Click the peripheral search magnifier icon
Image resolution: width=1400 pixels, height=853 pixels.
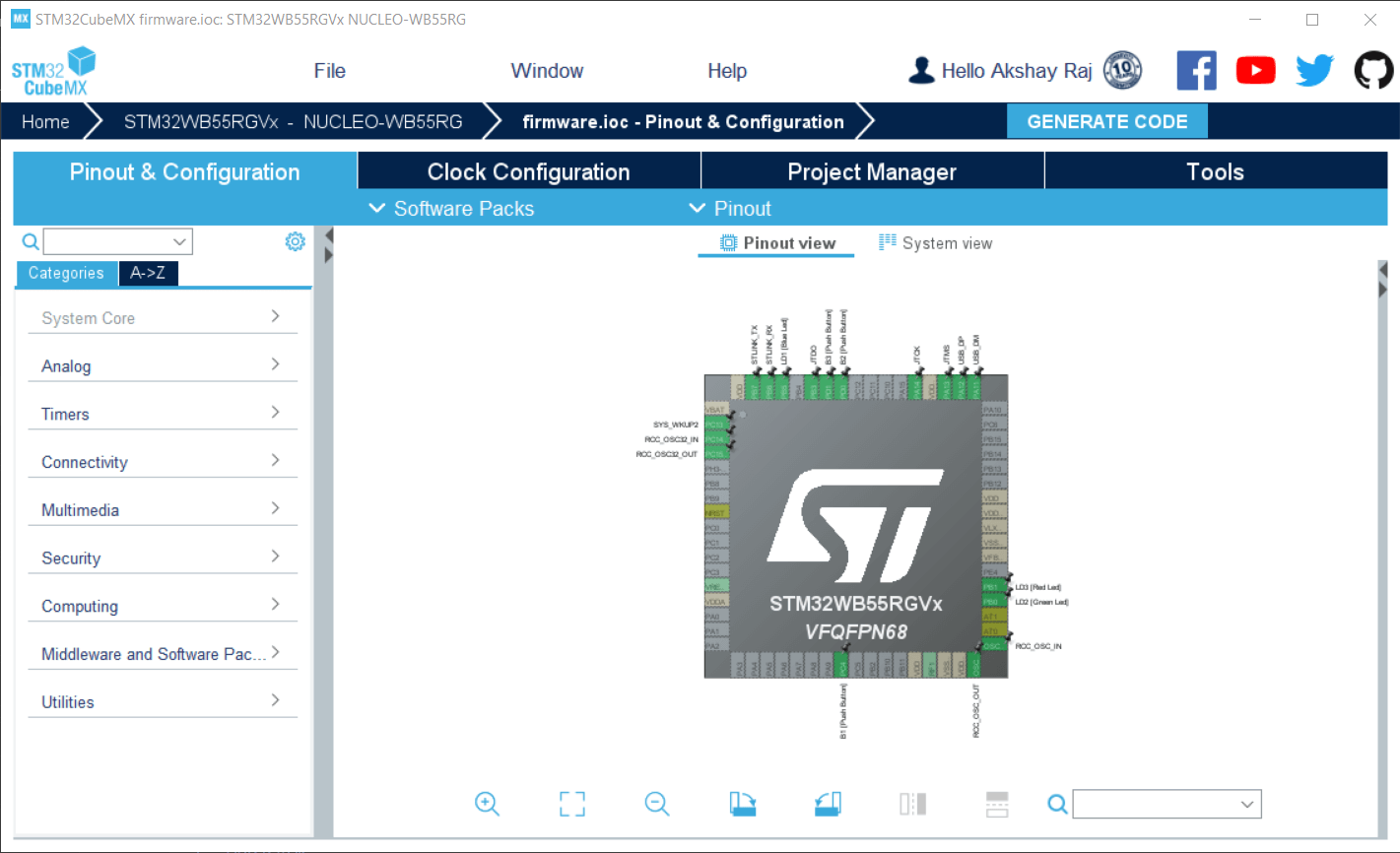[31, 241]
